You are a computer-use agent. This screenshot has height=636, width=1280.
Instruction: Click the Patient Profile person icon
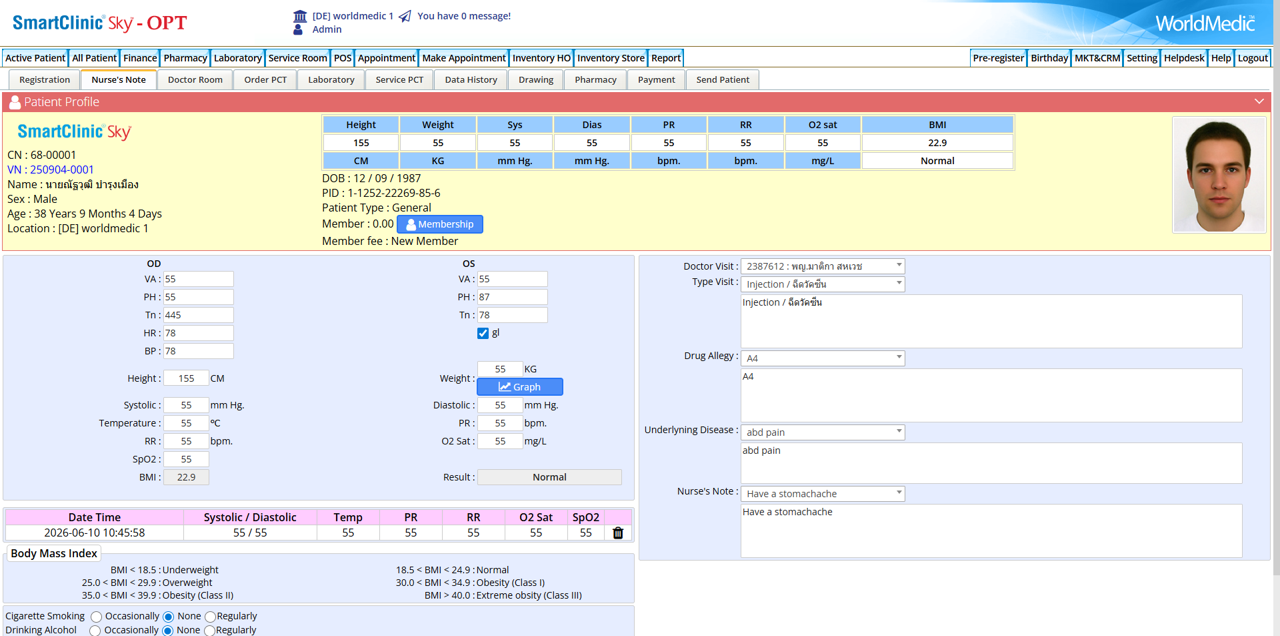[x=15, y=102]
